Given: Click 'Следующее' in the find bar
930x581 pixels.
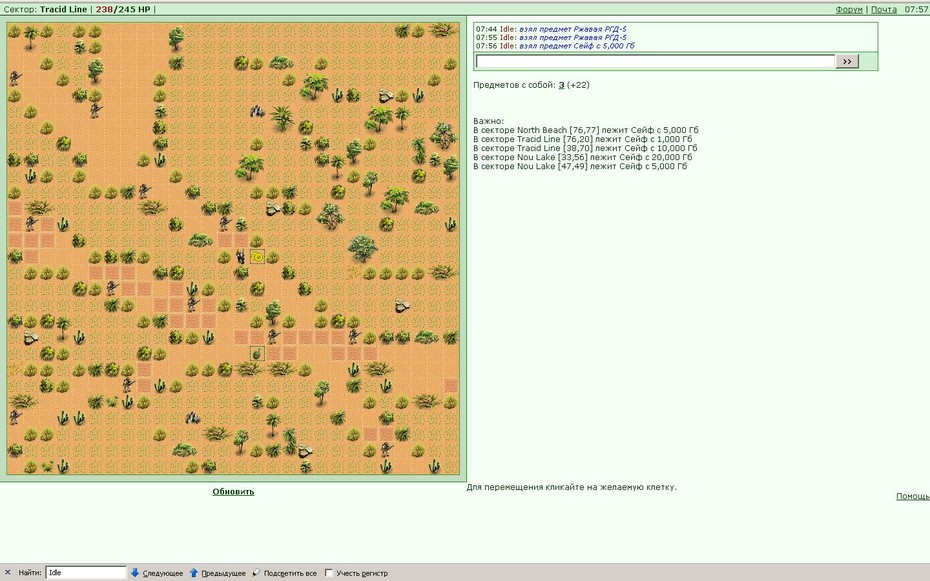Looking at the screenshot, I should pos(163,573).
